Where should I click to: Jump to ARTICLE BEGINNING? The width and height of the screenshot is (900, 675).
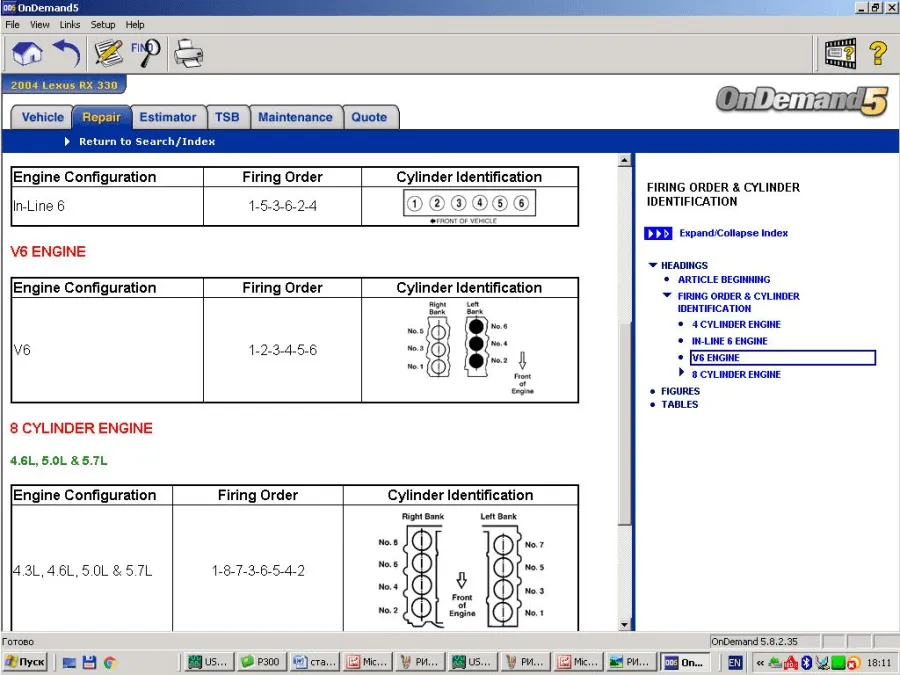[x=724, y=280]
